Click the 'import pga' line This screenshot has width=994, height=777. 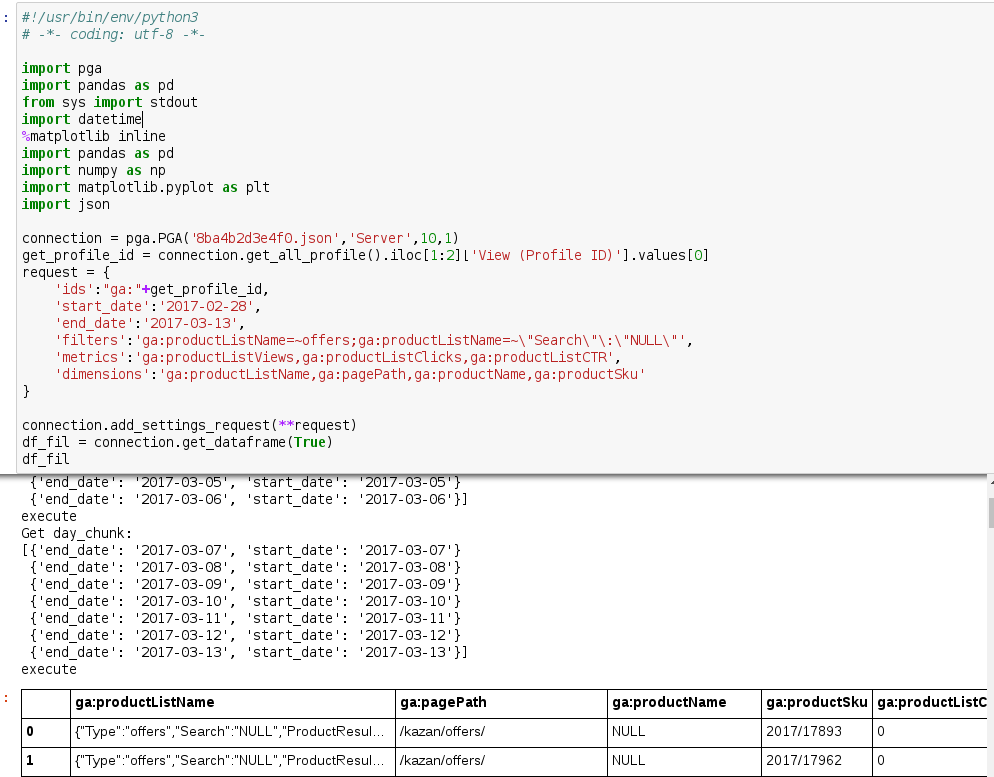(61, 68)
